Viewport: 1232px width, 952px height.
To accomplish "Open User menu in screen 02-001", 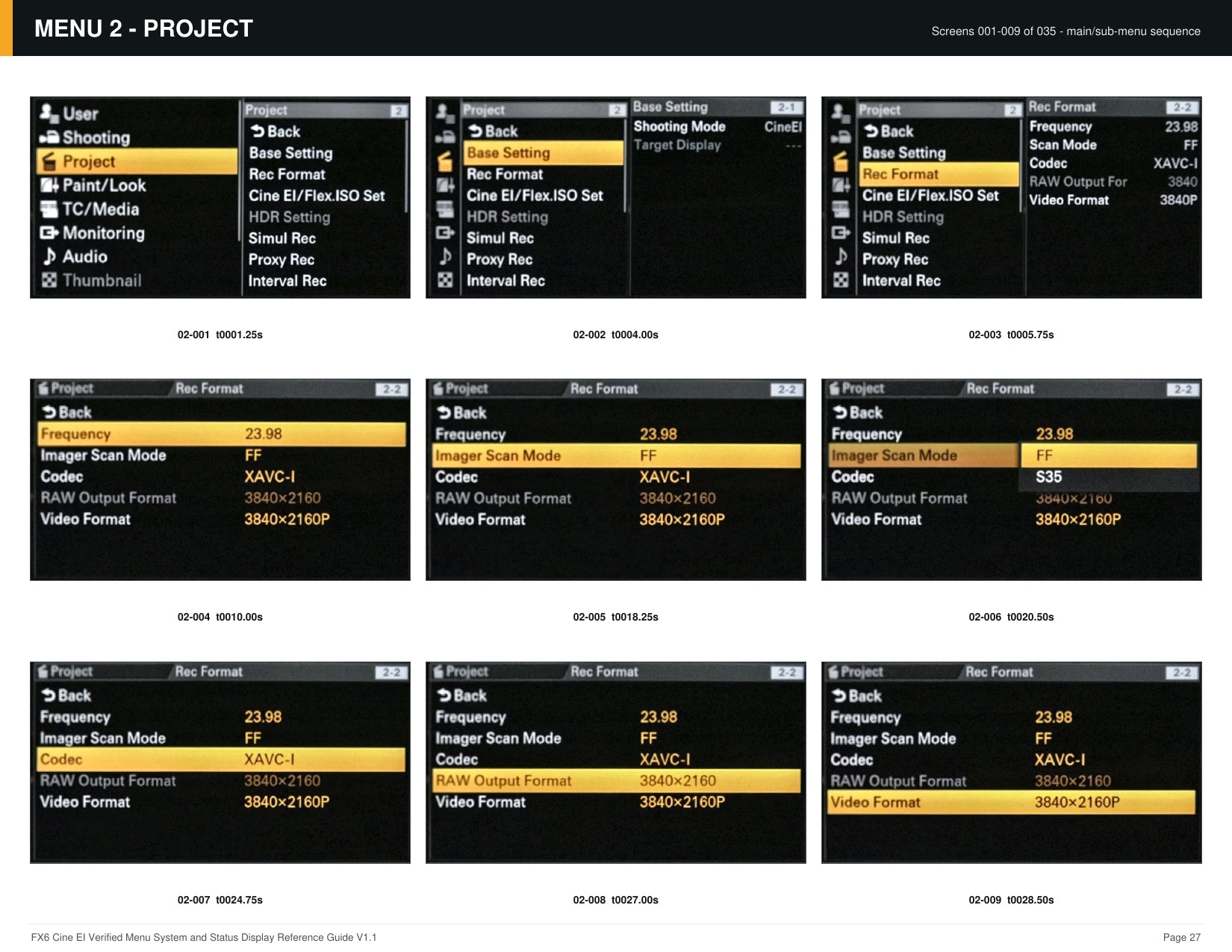I will click(137, 113).
